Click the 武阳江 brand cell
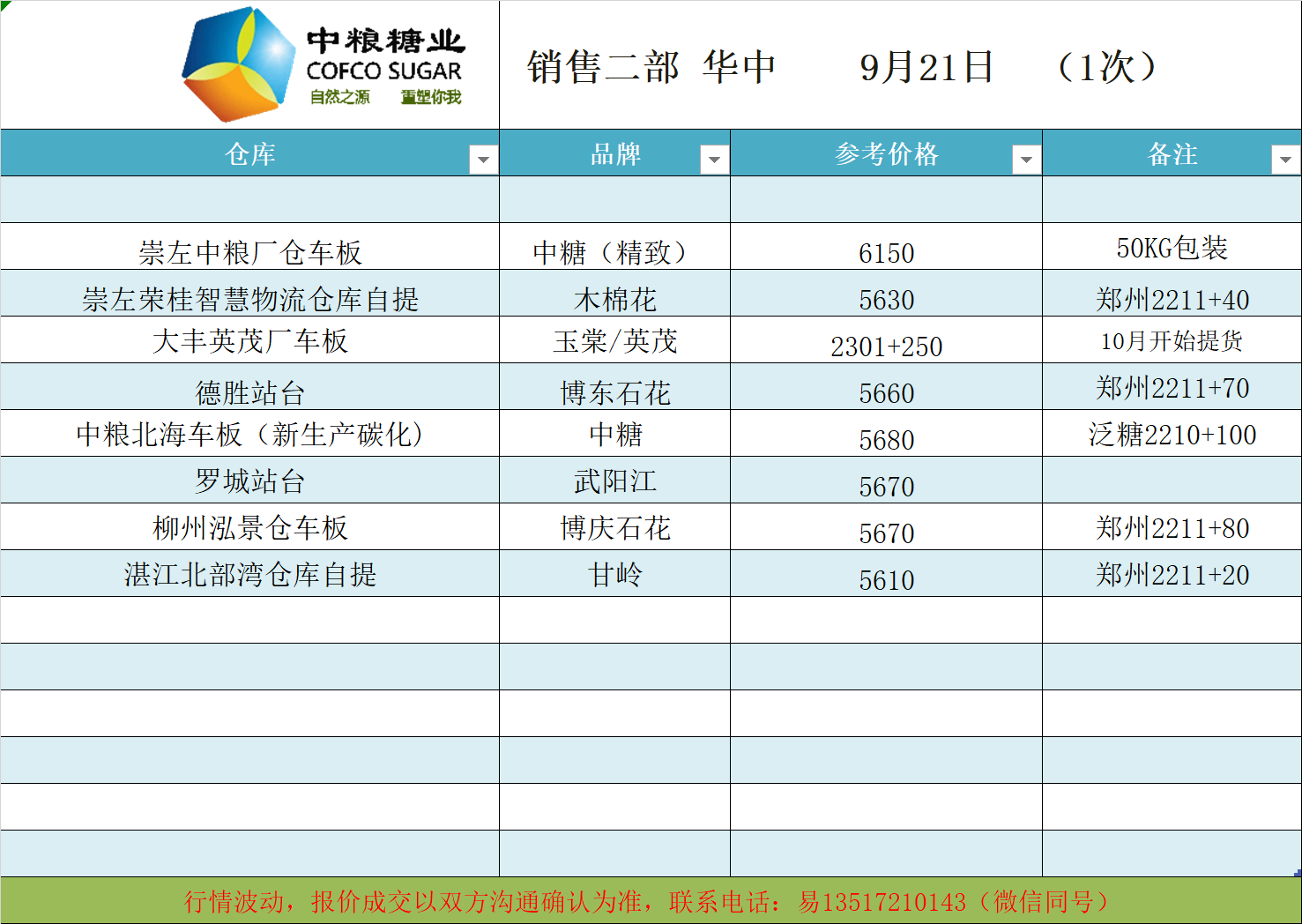Image resolution: width=1302 pixels, height=924 pixels. pos(614,481)
